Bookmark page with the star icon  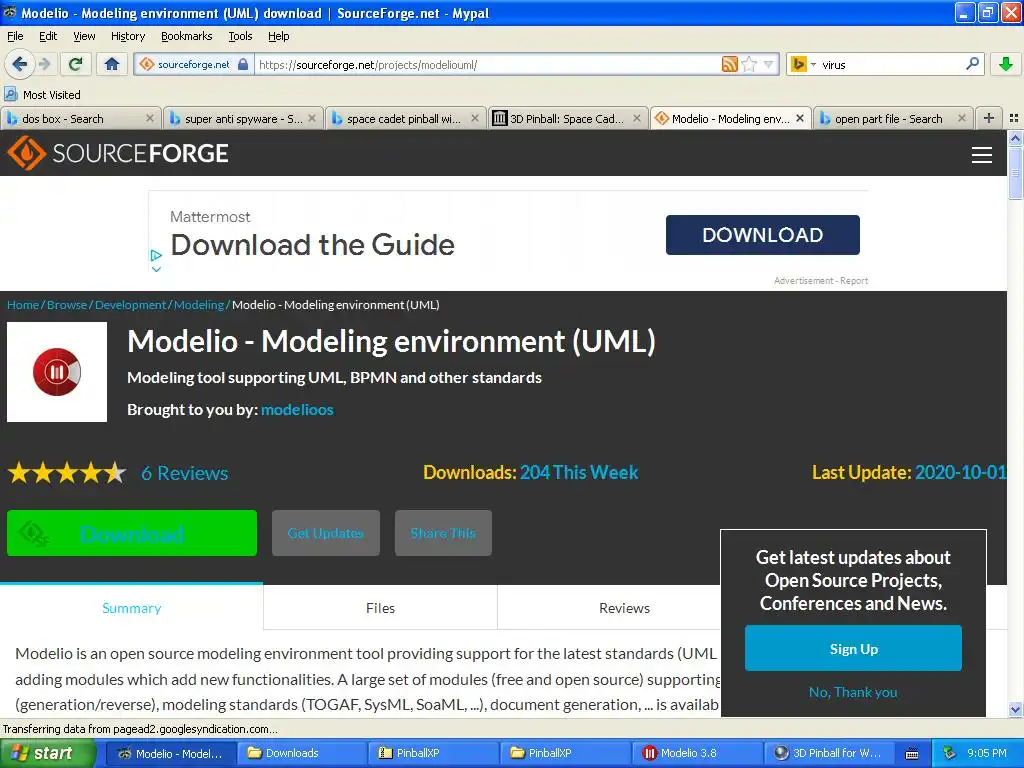coord(749,64)
